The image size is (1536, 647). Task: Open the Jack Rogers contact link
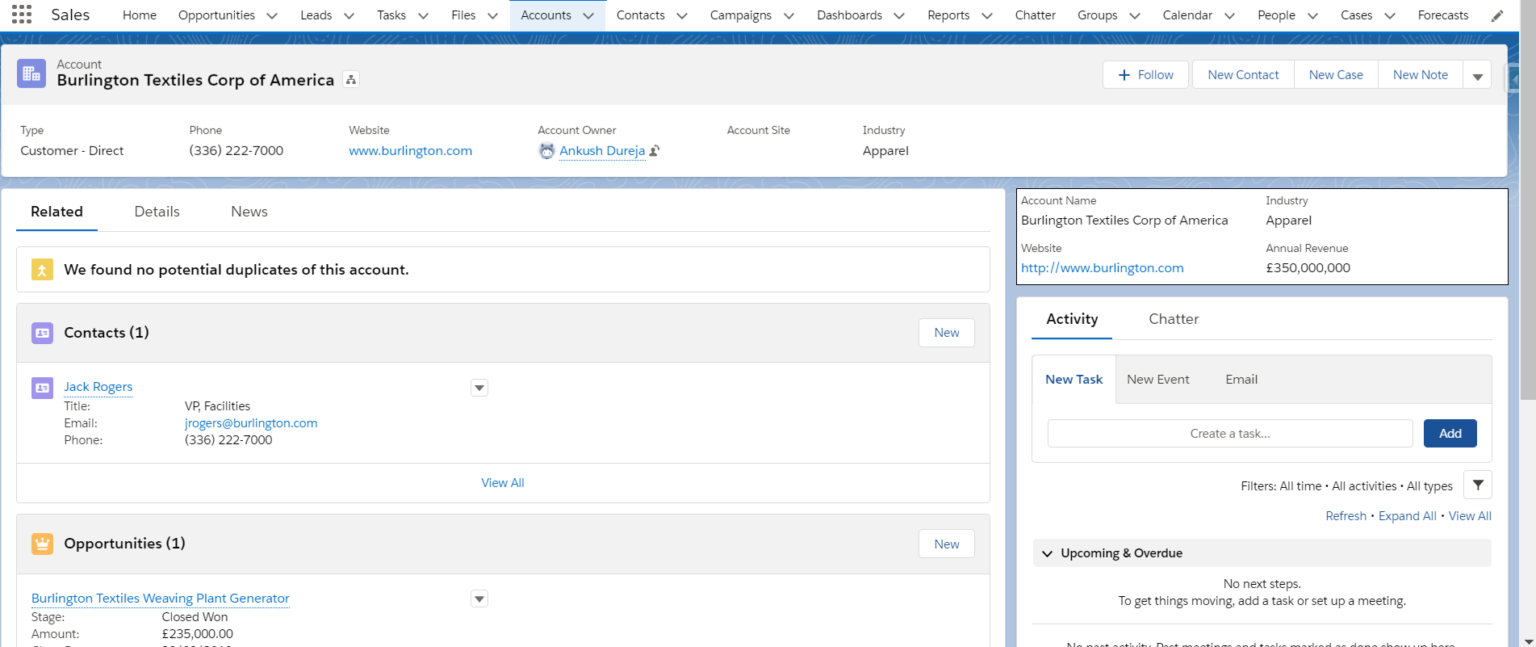[x=98, y=387]
